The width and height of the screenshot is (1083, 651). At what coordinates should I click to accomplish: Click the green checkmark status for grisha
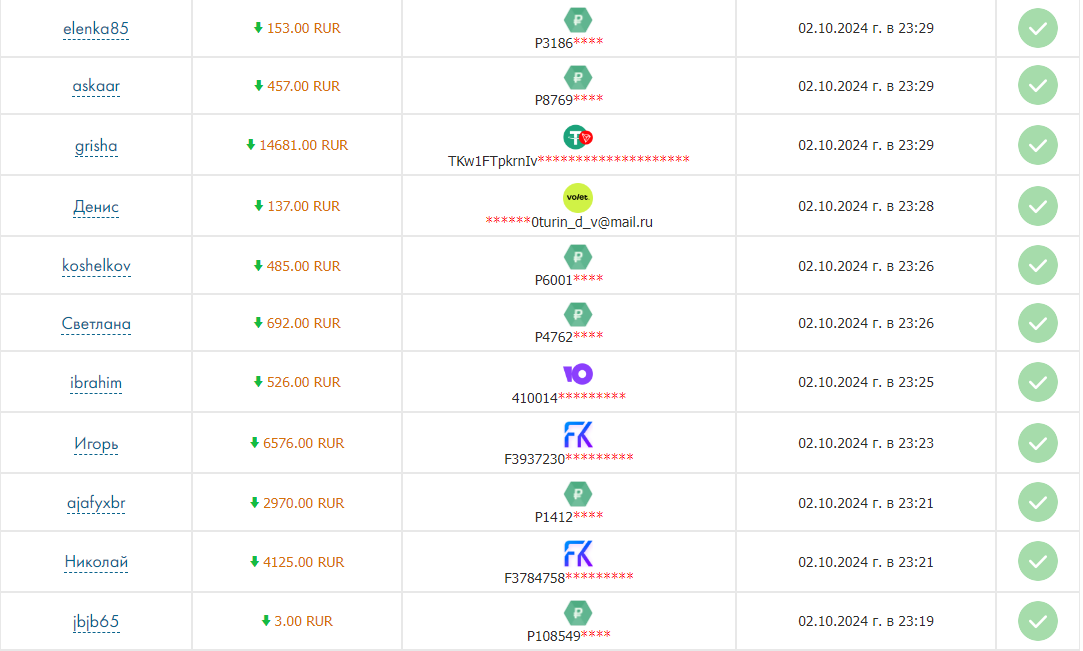click(1038, 145)
